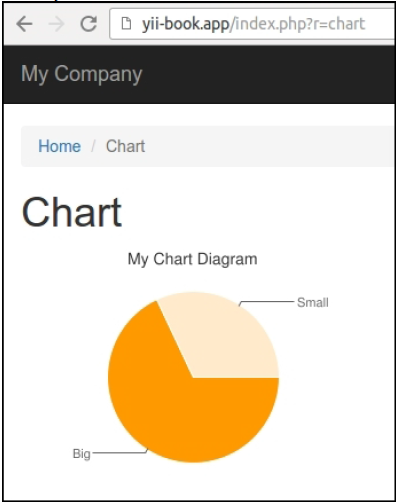Click the large Chart page heading
This screenshot has height=503, width=398.
[72, 212]
